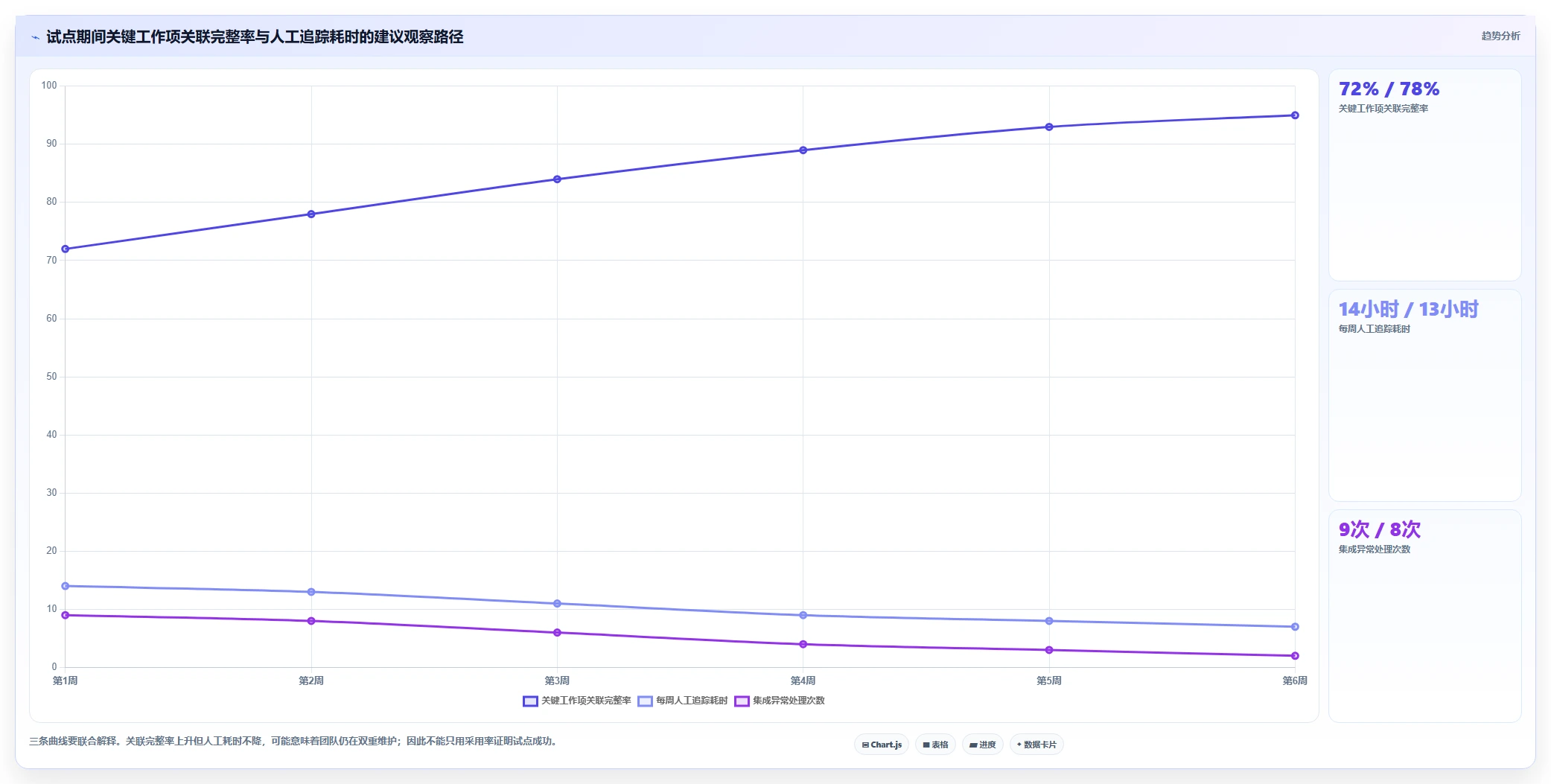Click the 第3周 x-axis label
Screen dimensions: 1551x784
pos(557,681)
